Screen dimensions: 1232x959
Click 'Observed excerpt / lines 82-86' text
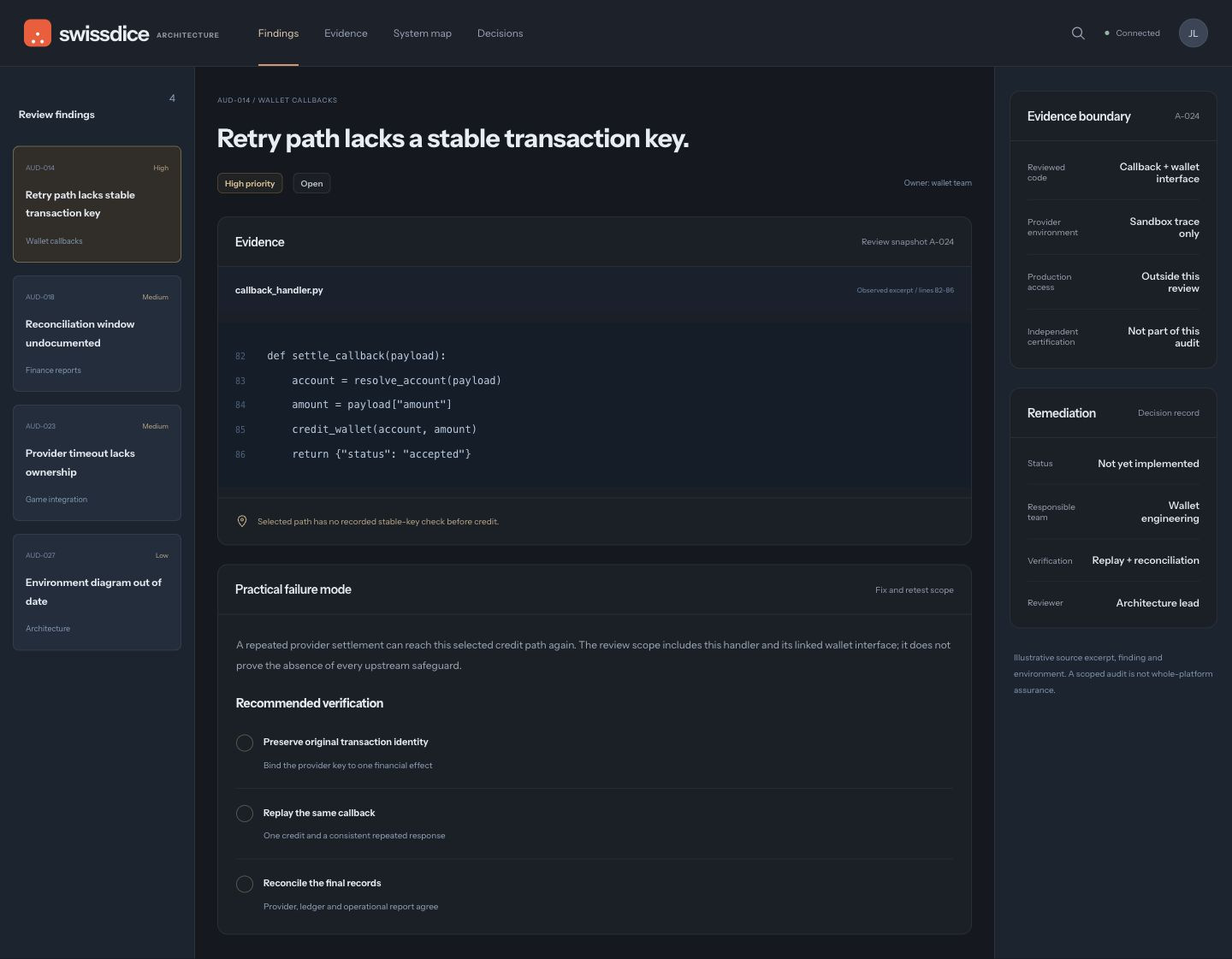[905, 290]
